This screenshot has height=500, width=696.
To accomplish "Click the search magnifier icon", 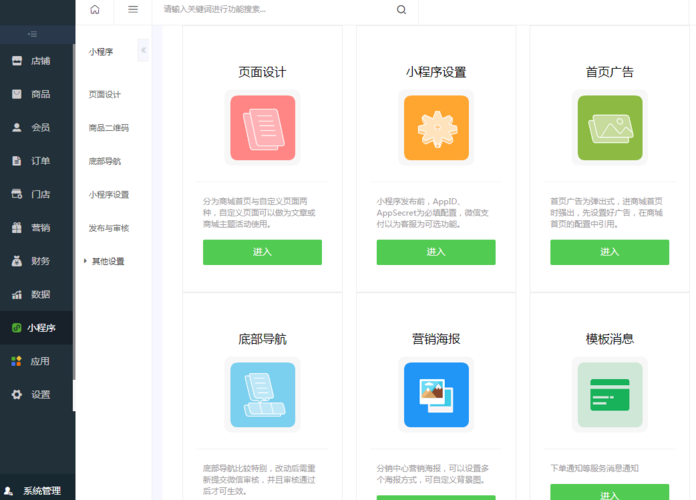I will click(401, 10).
